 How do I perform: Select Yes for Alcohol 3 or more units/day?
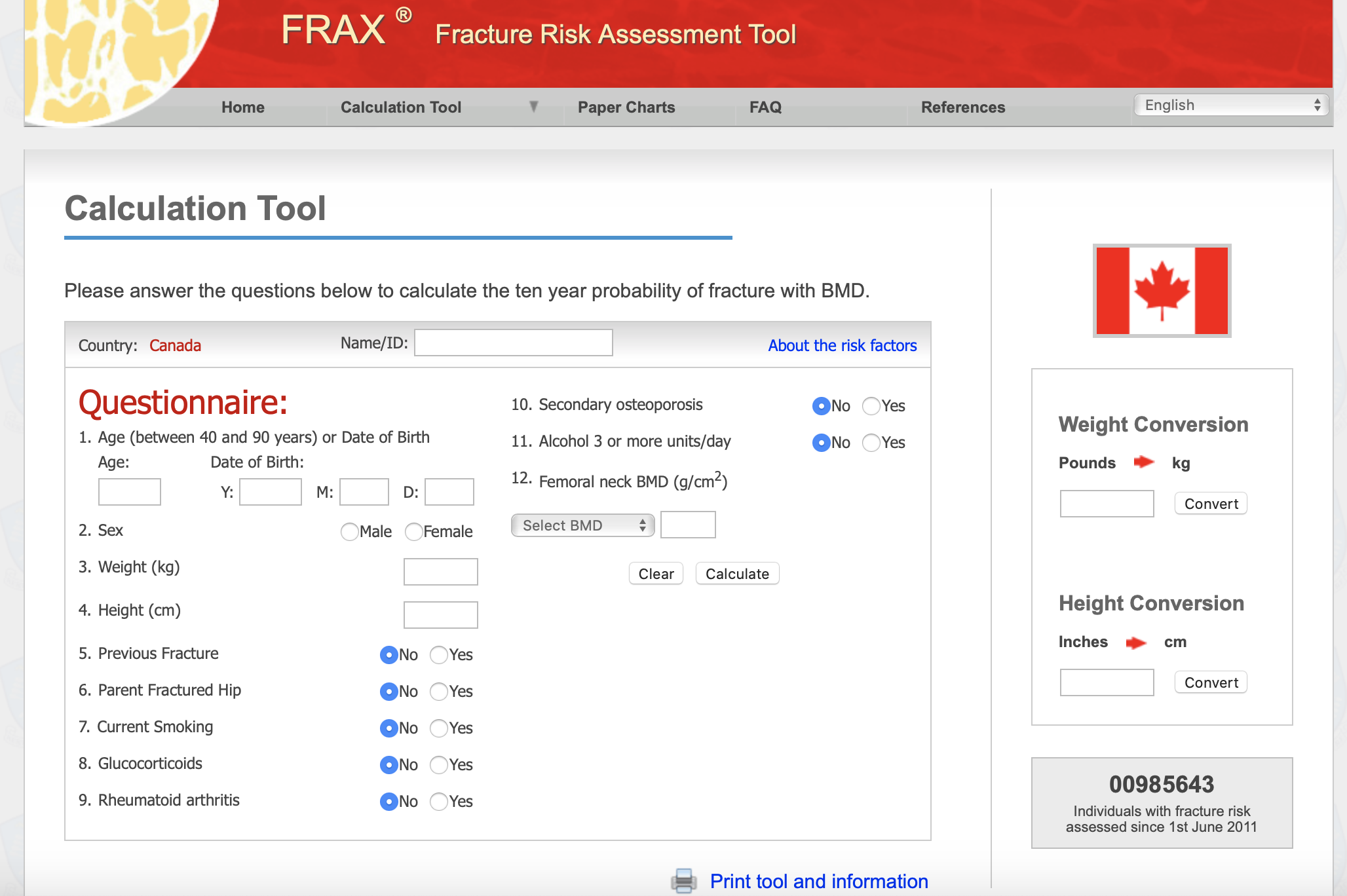[x=871, y=443]
